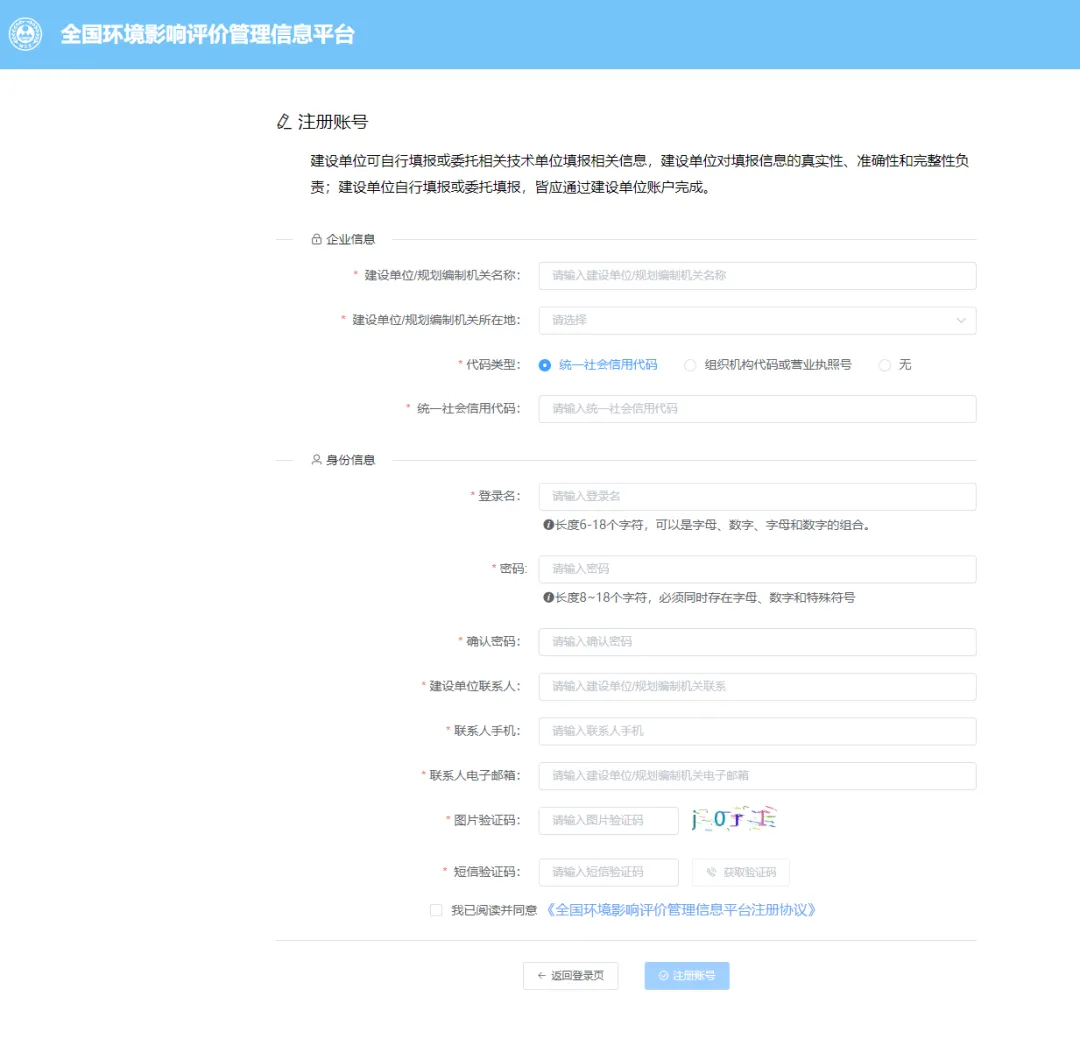Focus the 图片验证码 input box
Image resolution: width=1080 pixels, height=1060 pixels.
coord(608,820)
